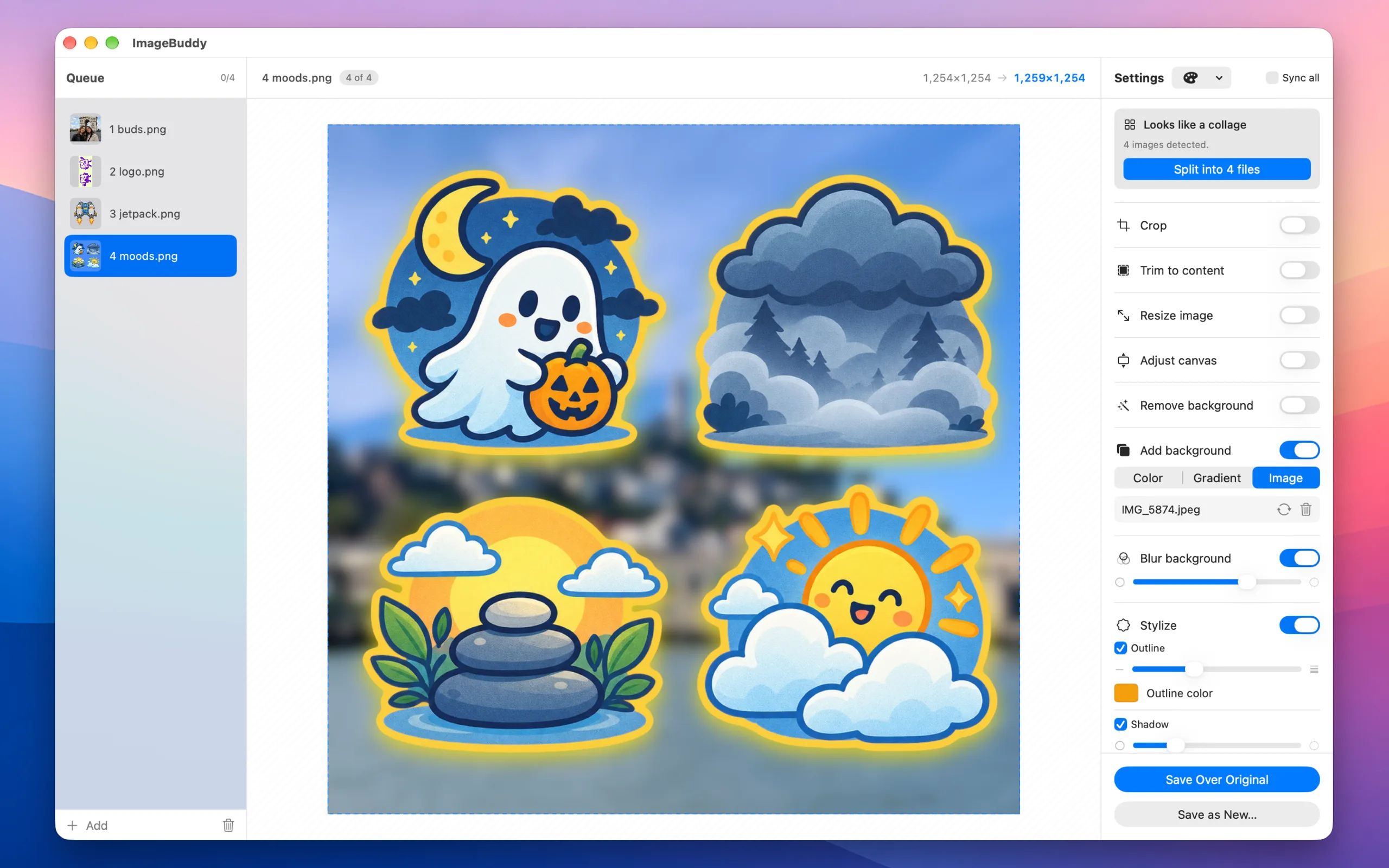The width and height of the screenshot is (1389, 868).
Task: Click the queue trash icon at bottom
Action: (x=228, y=825)
